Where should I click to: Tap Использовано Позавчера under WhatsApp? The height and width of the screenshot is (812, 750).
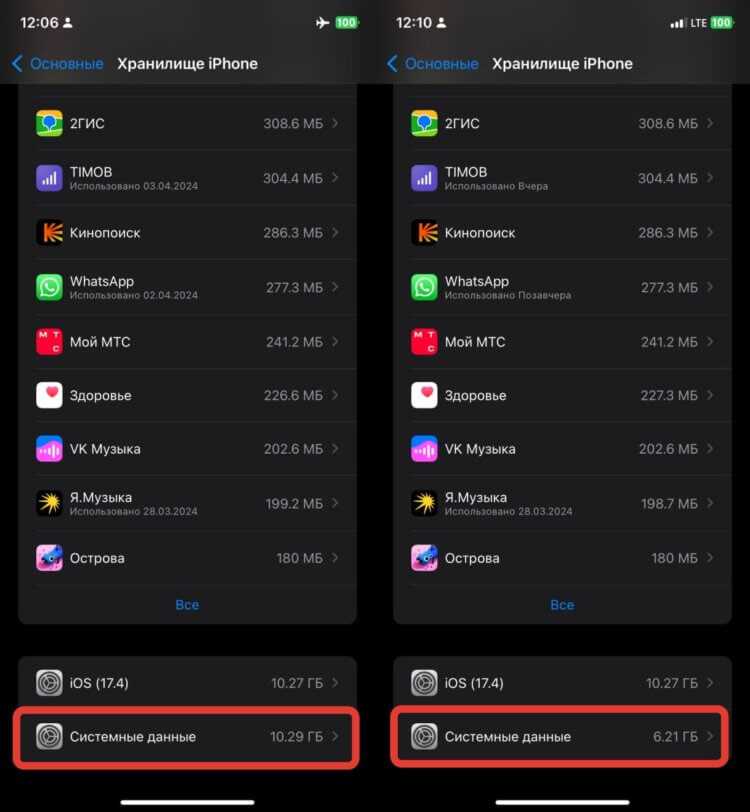coord(508,295)
